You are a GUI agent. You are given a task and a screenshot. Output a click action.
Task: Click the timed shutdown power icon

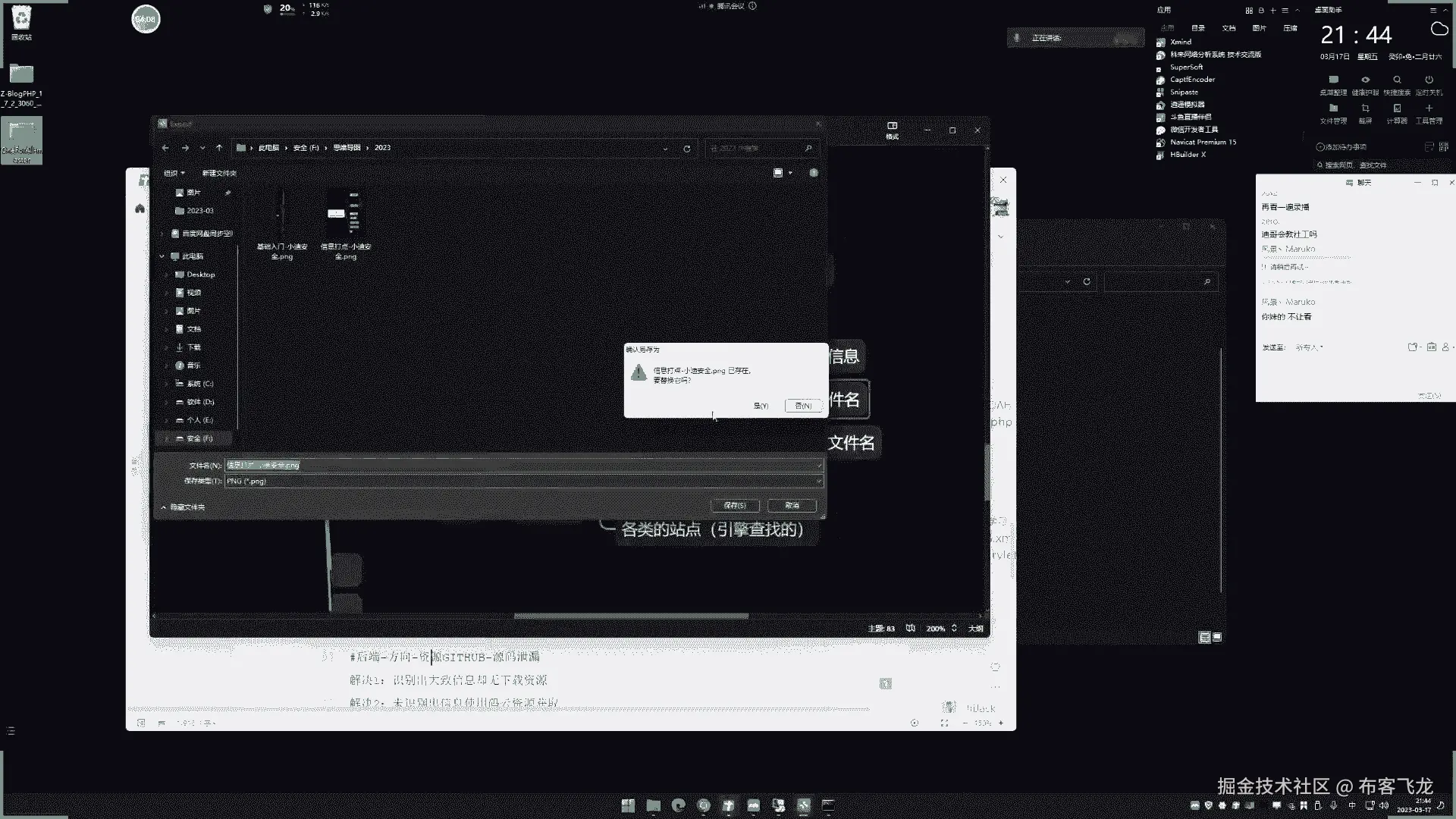1429,80
